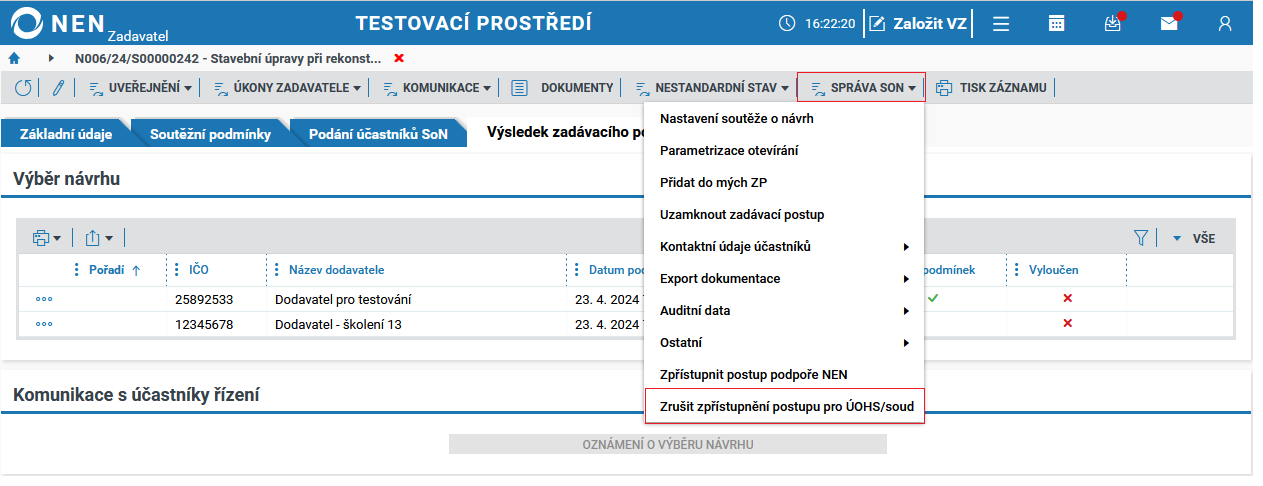1263x486 pixels.
Task: Expand Ostatní submenu
Action: click(x=784, y=343)
